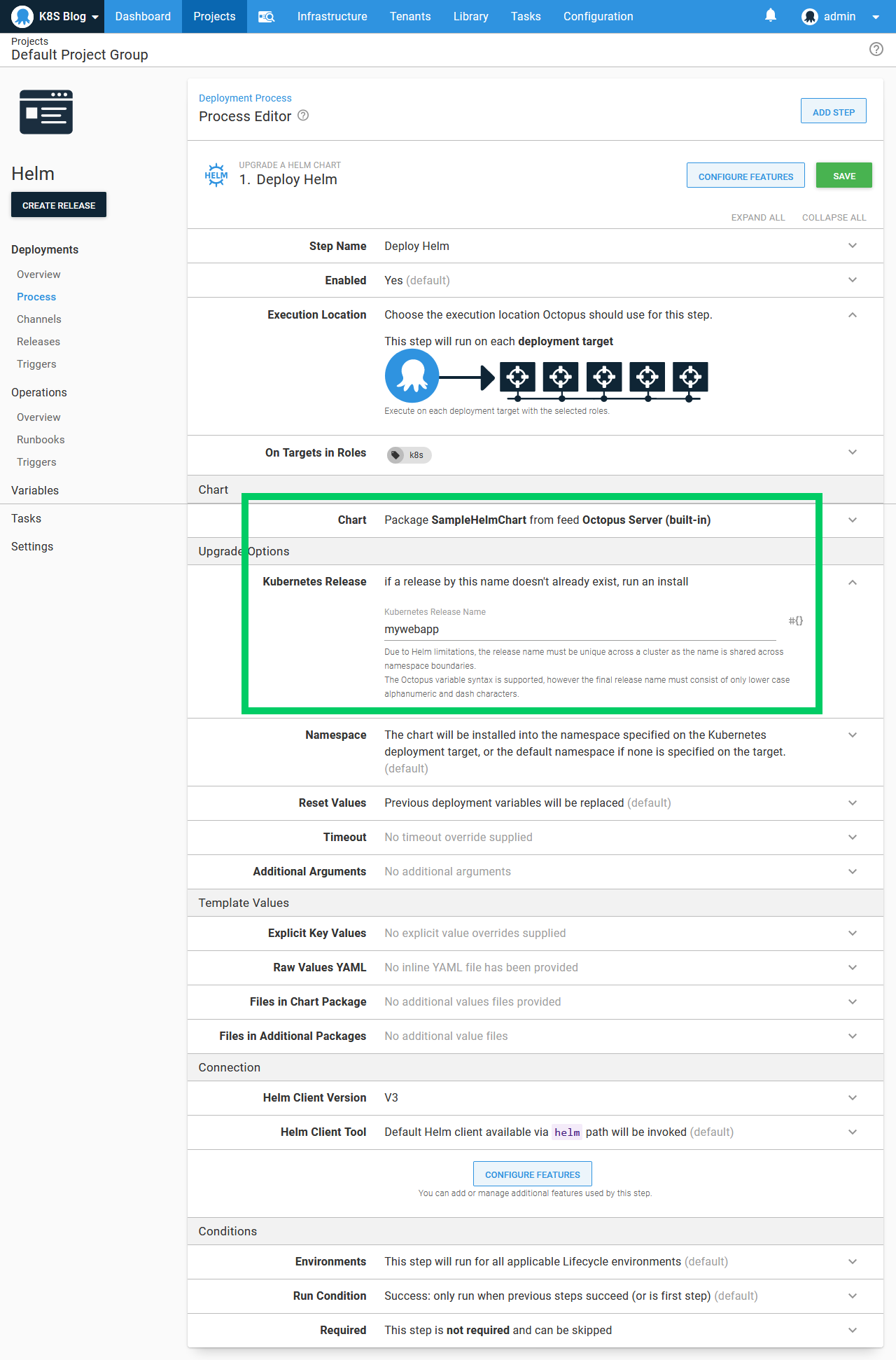
Task: Click the variable binding #{} icon
Action: click(795, 620)
